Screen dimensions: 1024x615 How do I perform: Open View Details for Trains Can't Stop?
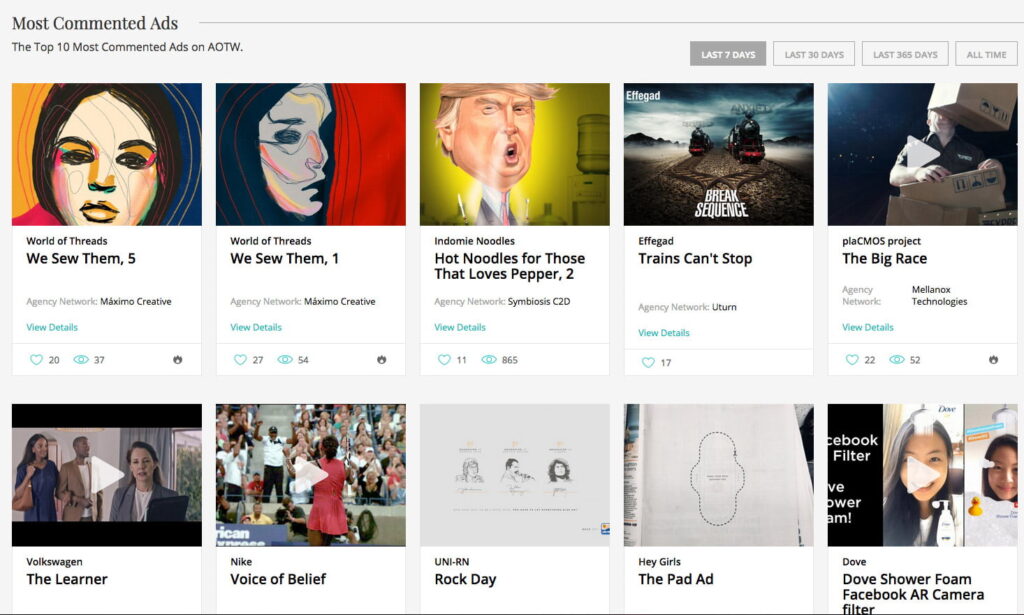(664, 333)
